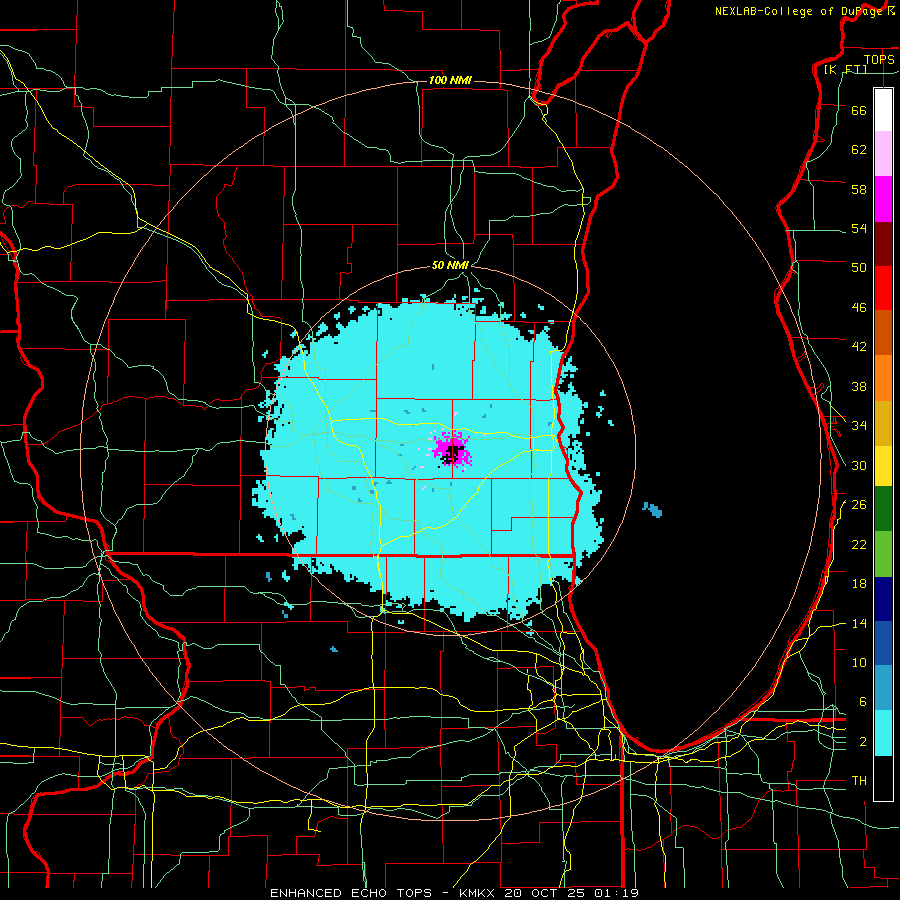Click the 100 NMI range ring label
900x900 pixels.
450,80
